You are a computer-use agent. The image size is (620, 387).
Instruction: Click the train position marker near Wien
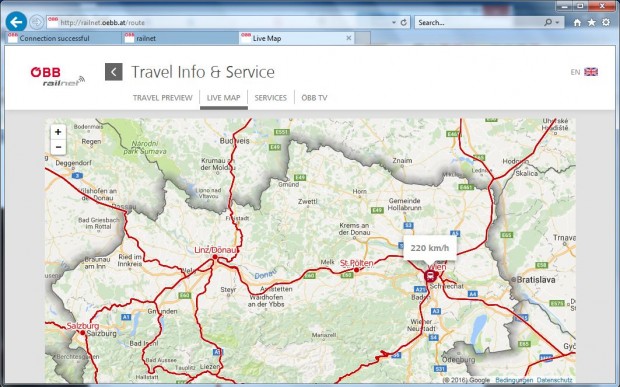[430, 276]
